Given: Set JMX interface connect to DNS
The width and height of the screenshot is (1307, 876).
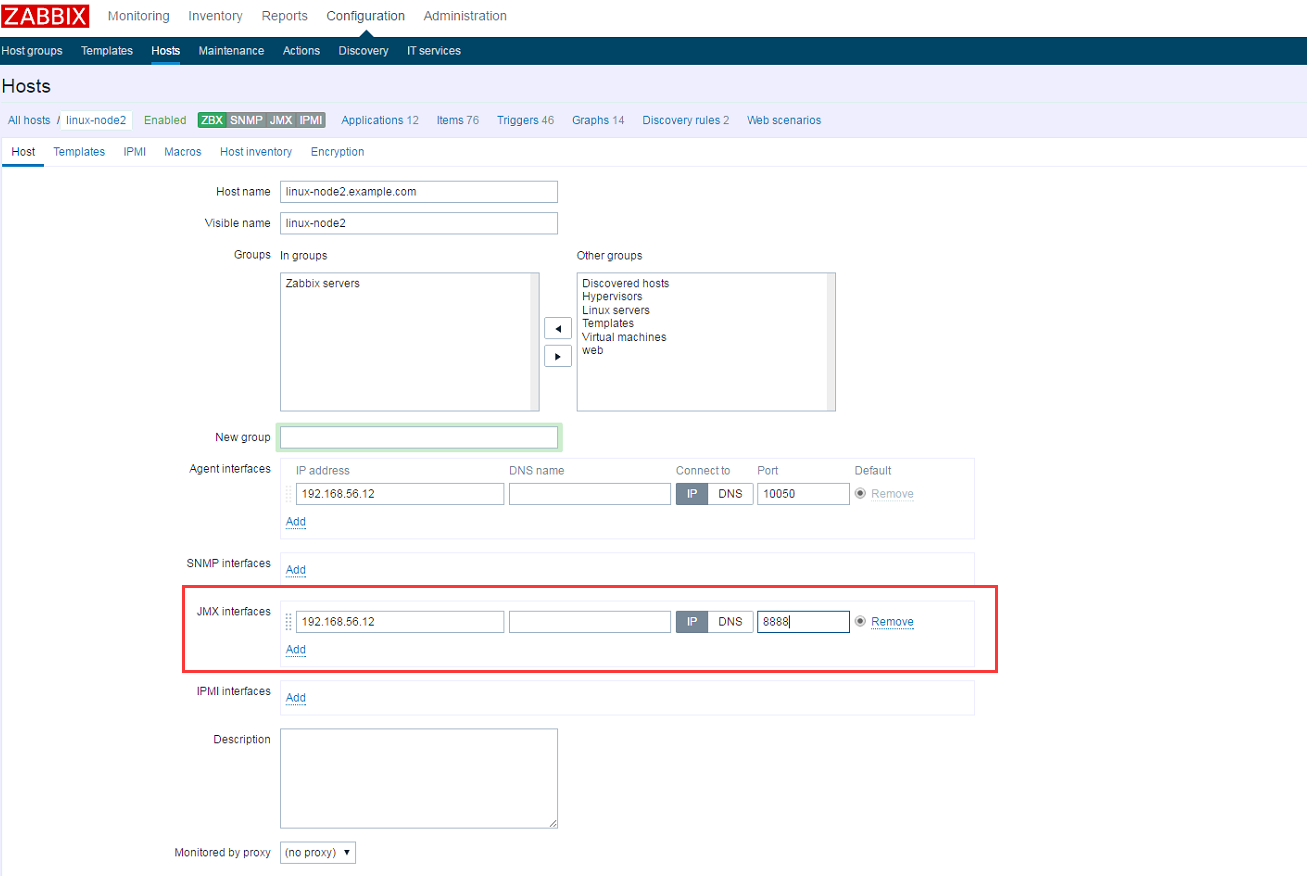Looking at the screenshot, I should pyautogui.click(x=731, y=622).
